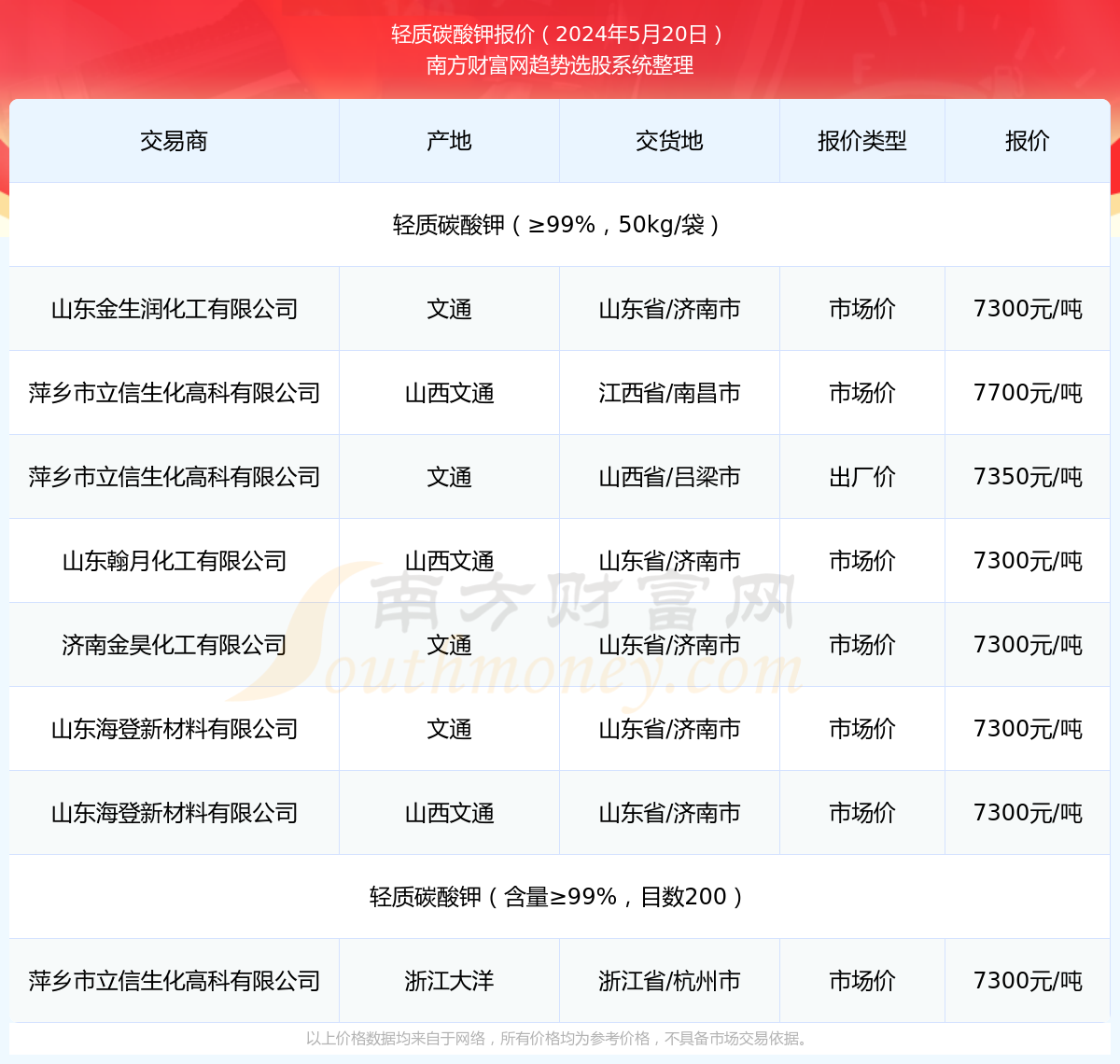The width and height of the screenshot is (1120, 1064).
Task: Click delivery place 江西省/南昌市
Action: 669,393
